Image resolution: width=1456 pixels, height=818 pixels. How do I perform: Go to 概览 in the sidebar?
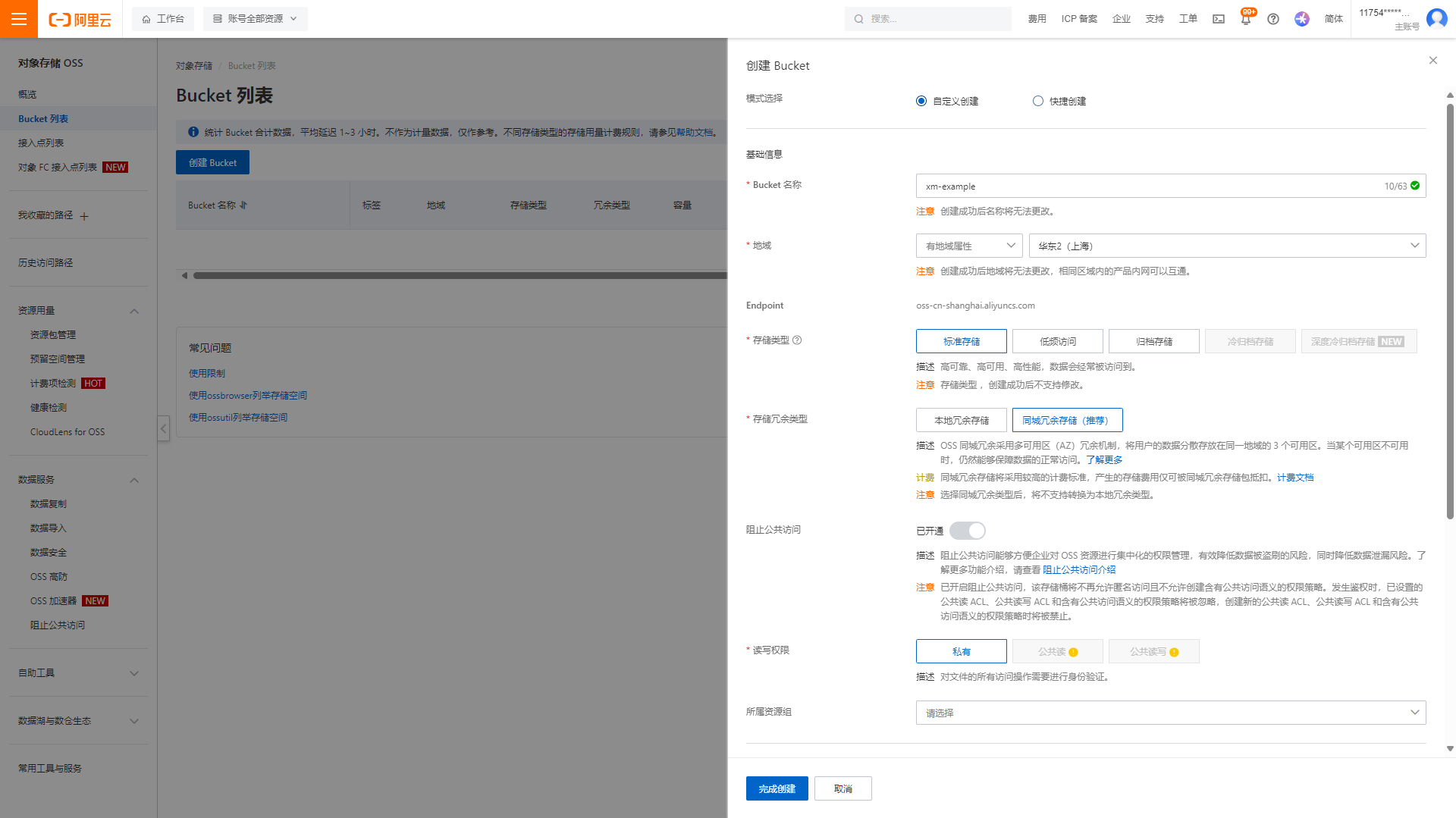pos(27,95)
